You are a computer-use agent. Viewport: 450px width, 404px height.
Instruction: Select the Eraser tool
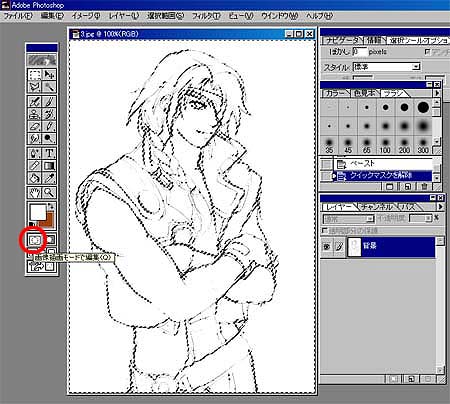point(34,126)
